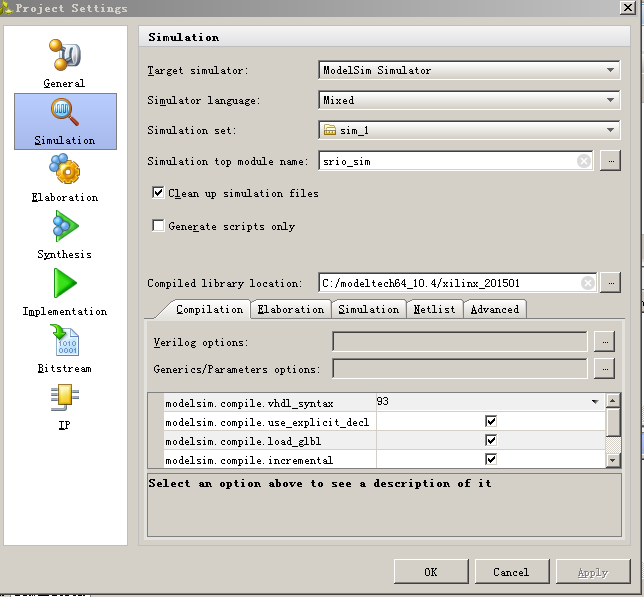Open the Elaboration settings category

(x=64, y=178)
